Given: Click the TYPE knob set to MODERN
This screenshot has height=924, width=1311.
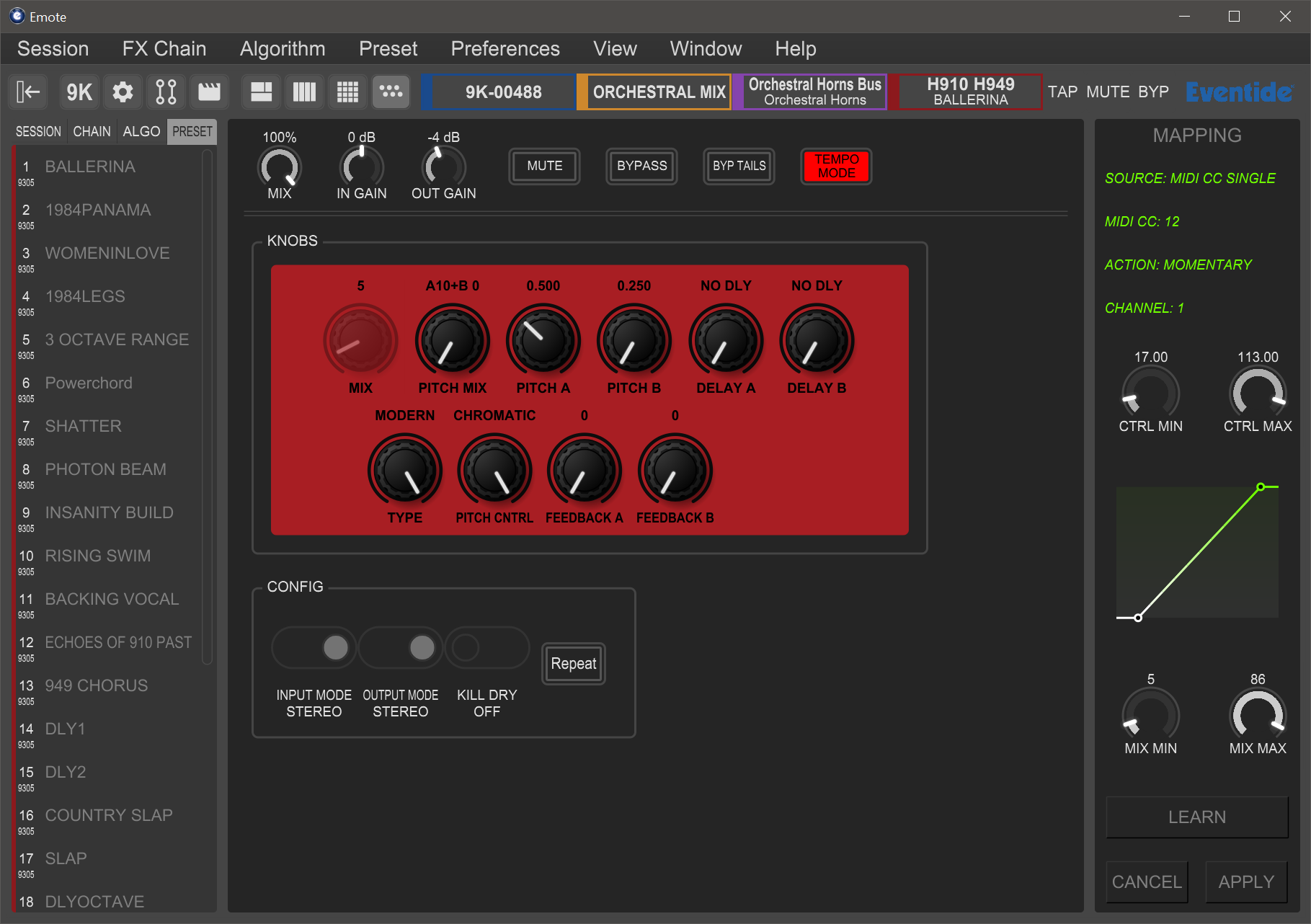Looking at the screenshot, I should pyautogui.click(x=405, y=469).
